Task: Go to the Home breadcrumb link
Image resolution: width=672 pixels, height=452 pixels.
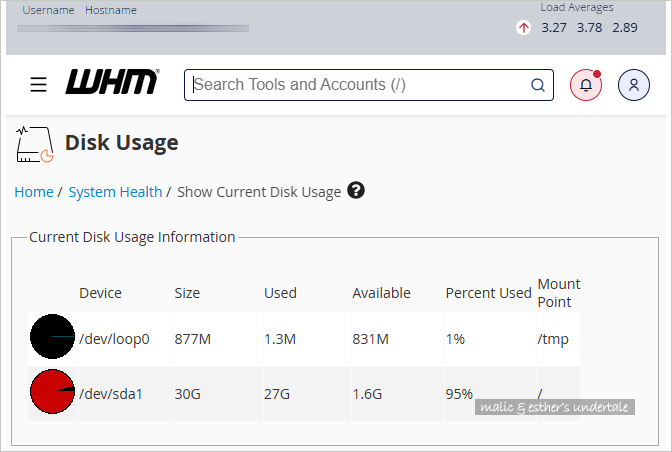Action: tap(33, 192)
